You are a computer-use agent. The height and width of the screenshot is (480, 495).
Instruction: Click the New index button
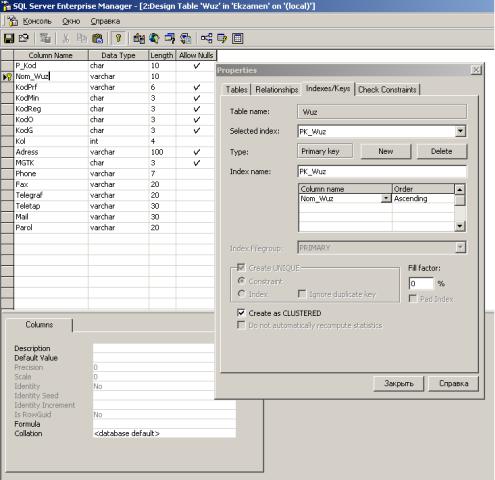click(386, 151)
